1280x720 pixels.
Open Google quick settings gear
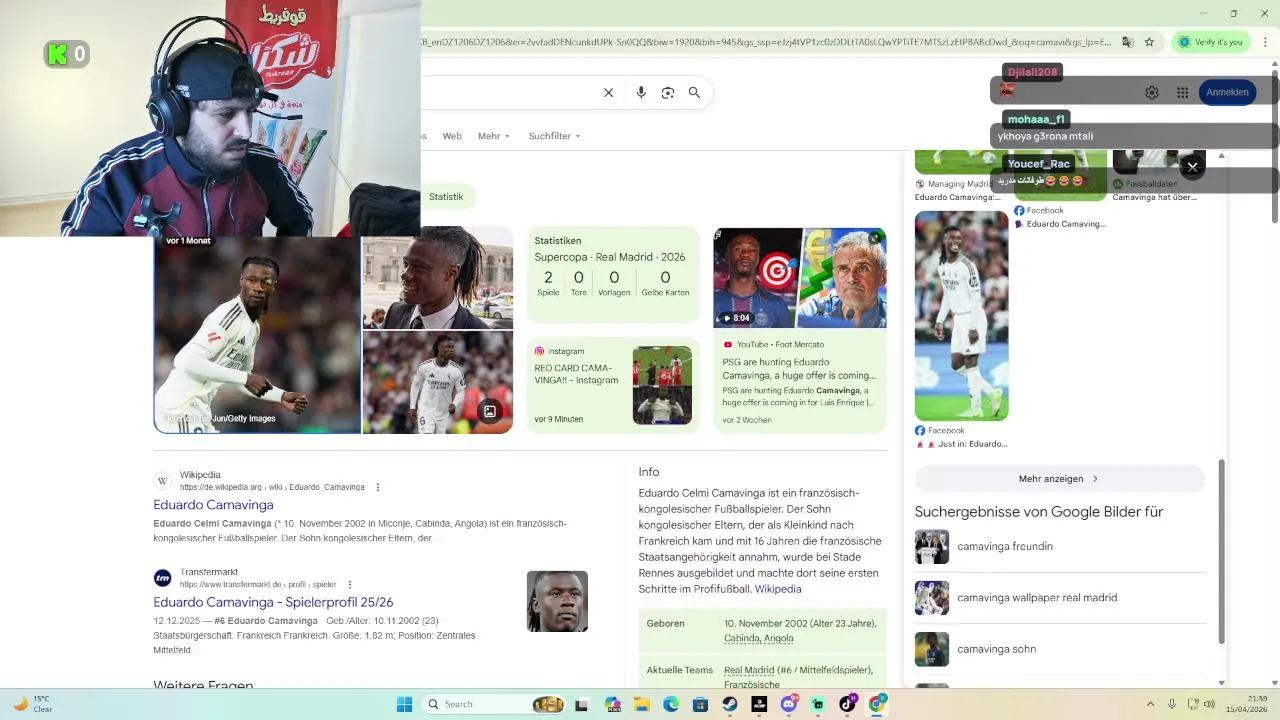(1152, 92)
